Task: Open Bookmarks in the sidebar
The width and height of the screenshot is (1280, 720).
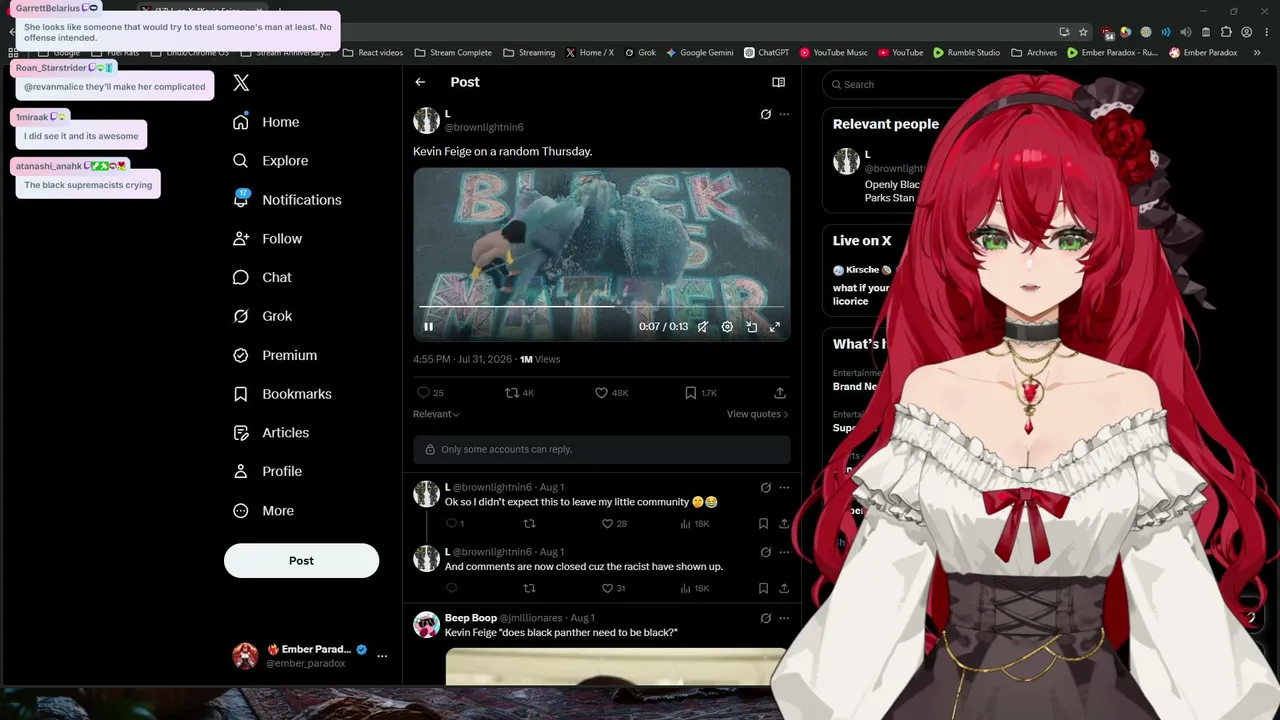Action: (282, 394)
